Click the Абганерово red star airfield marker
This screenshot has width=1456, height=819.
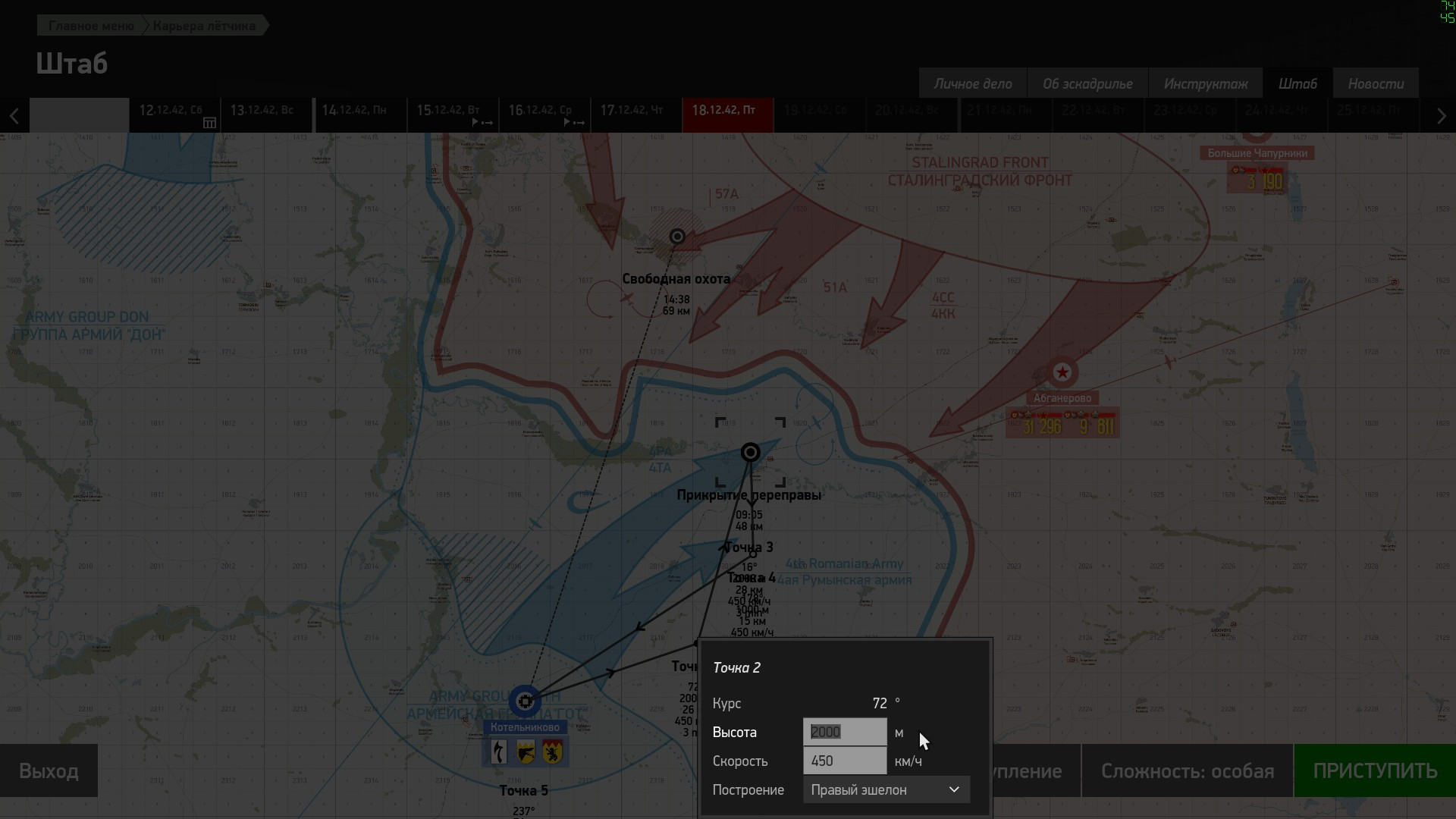point(1062,372)
